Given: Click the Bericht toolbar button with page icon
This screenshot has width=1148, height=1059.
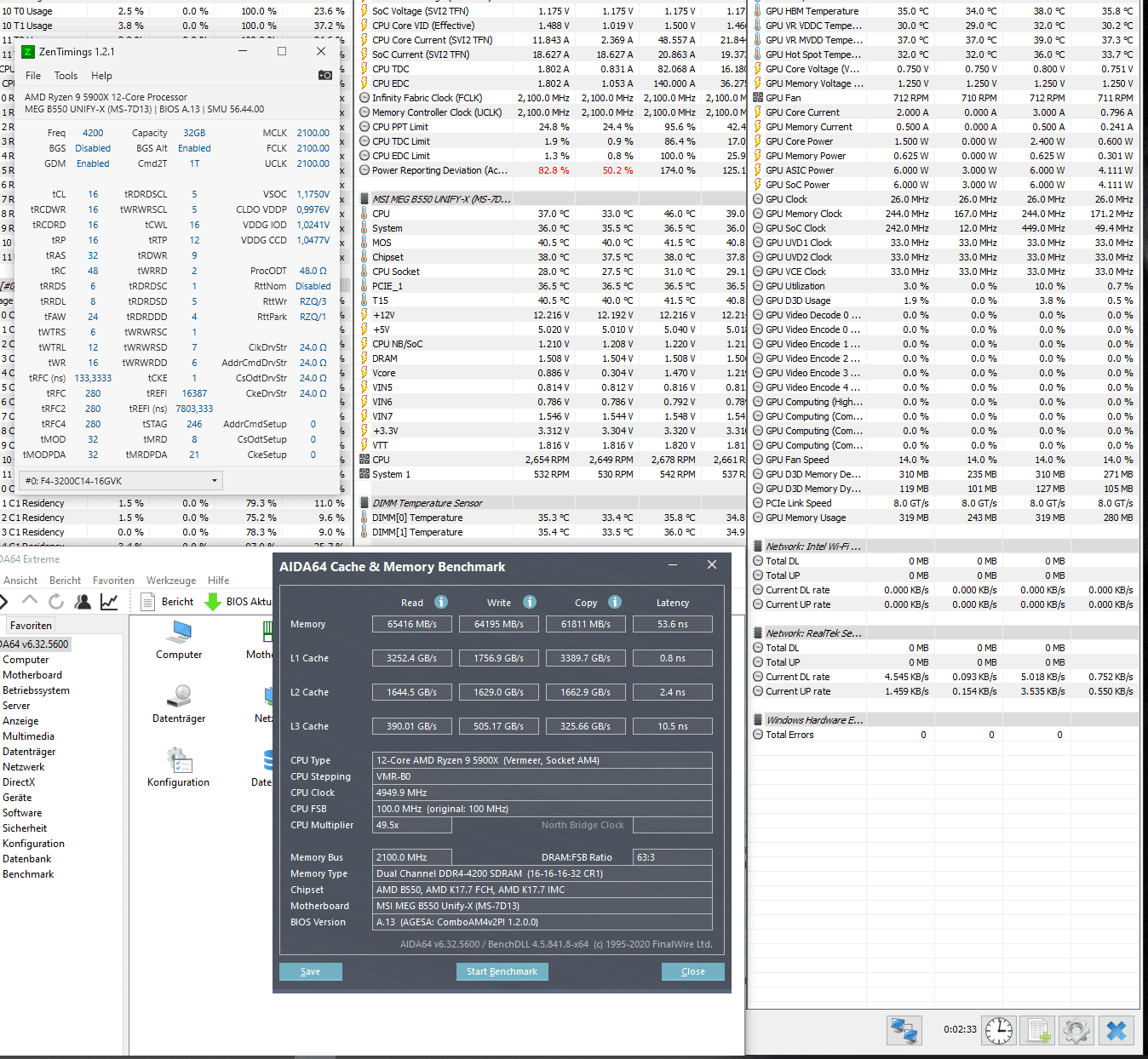Looking at the screenshot, I should click(168, 602).
